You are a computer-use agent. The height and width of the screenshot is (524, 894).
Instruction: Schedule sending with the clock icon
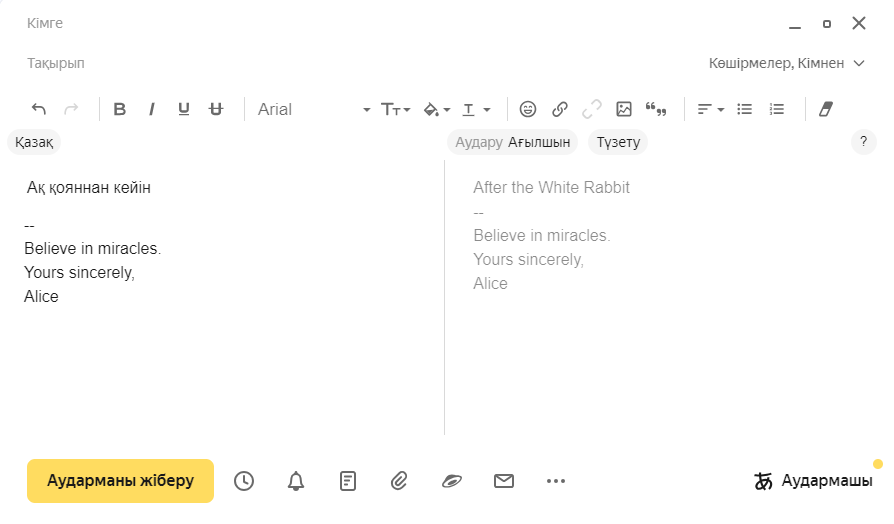tap(244, 481)
